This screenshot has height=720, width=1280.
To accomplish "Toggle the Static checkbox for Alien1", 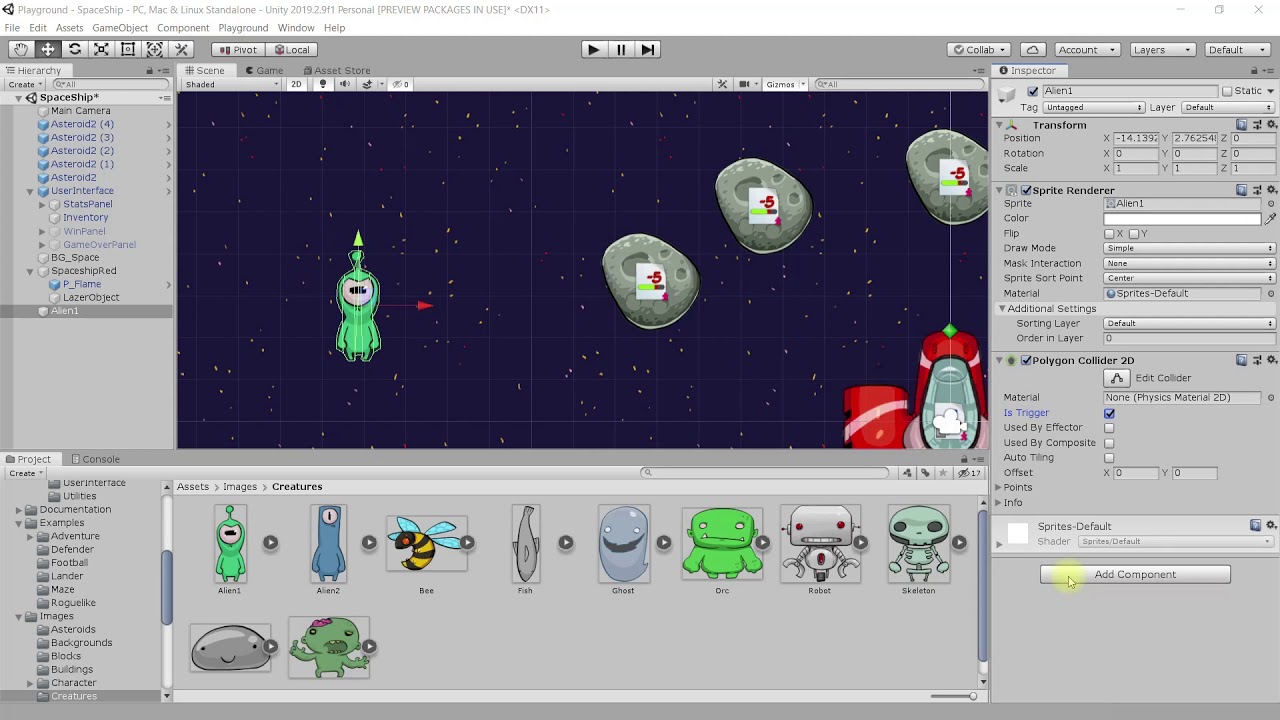I will (1227, 91).
